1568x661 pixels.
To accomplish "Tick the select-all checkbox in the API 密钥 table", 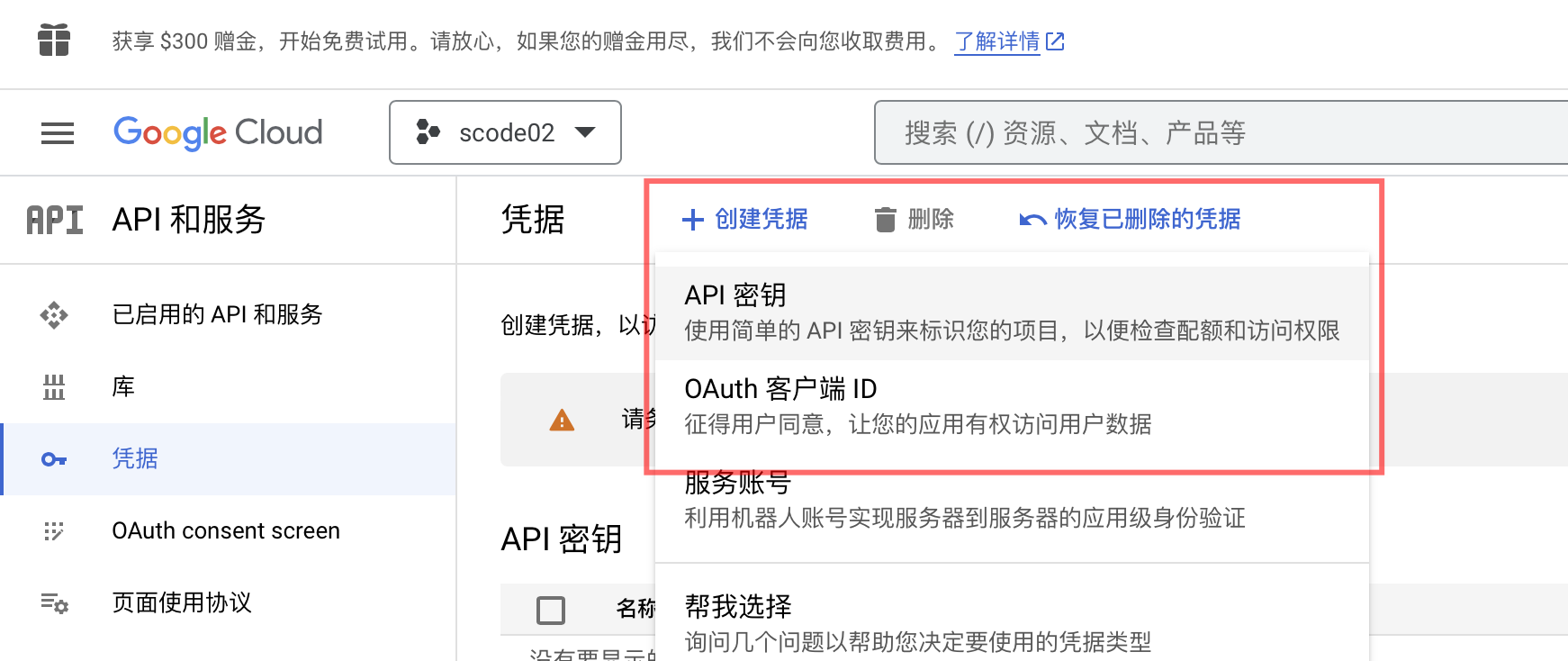I will 551,611.
